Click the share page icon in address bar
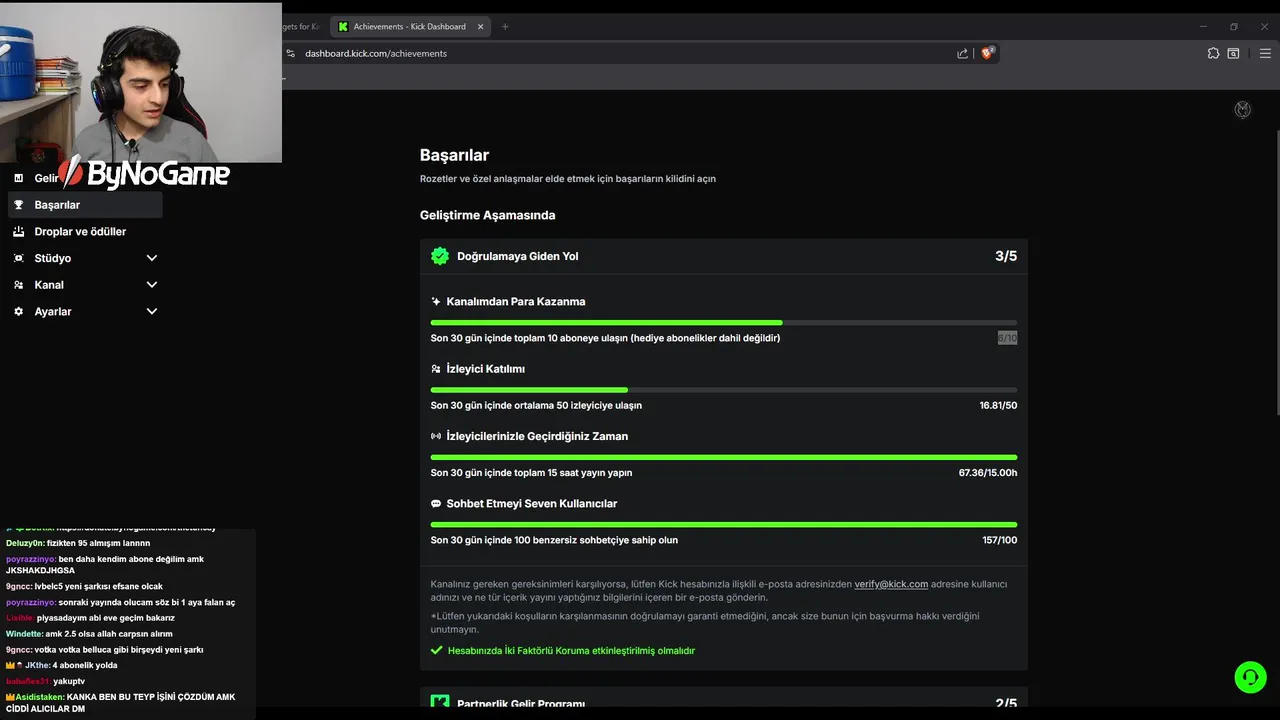1280x720 pixels. tap(962, 53)
